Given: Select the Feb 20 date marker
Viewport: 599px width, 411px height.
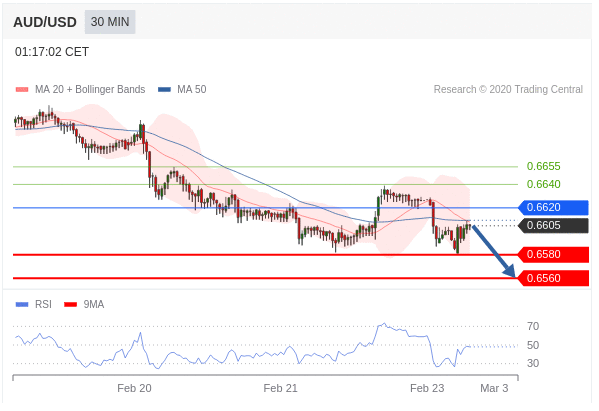Looking at the screenshot, I should click(134, 388).
